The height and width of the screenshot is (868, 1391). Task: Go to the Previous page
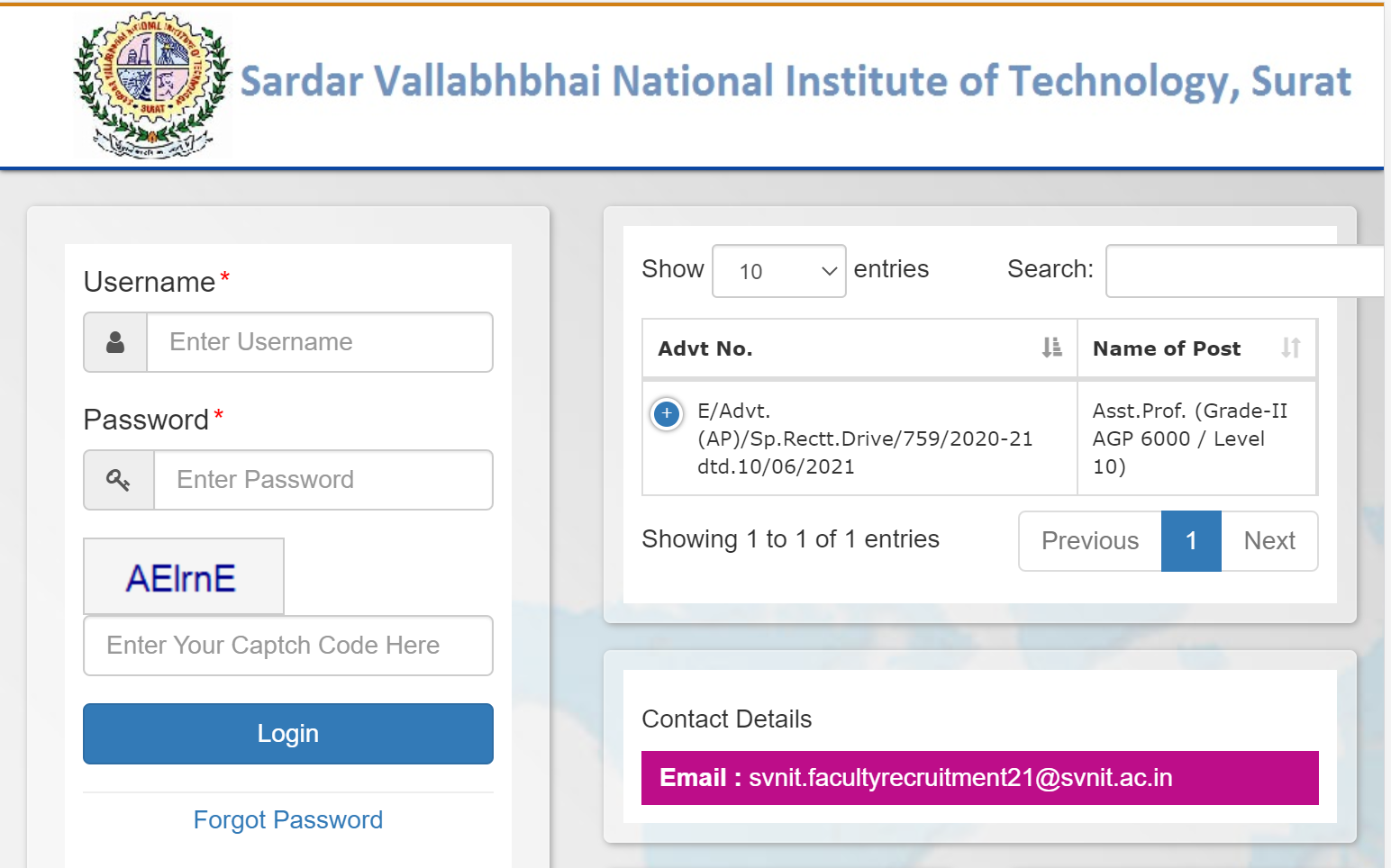pyautogui.click(x=1089, y=541)
